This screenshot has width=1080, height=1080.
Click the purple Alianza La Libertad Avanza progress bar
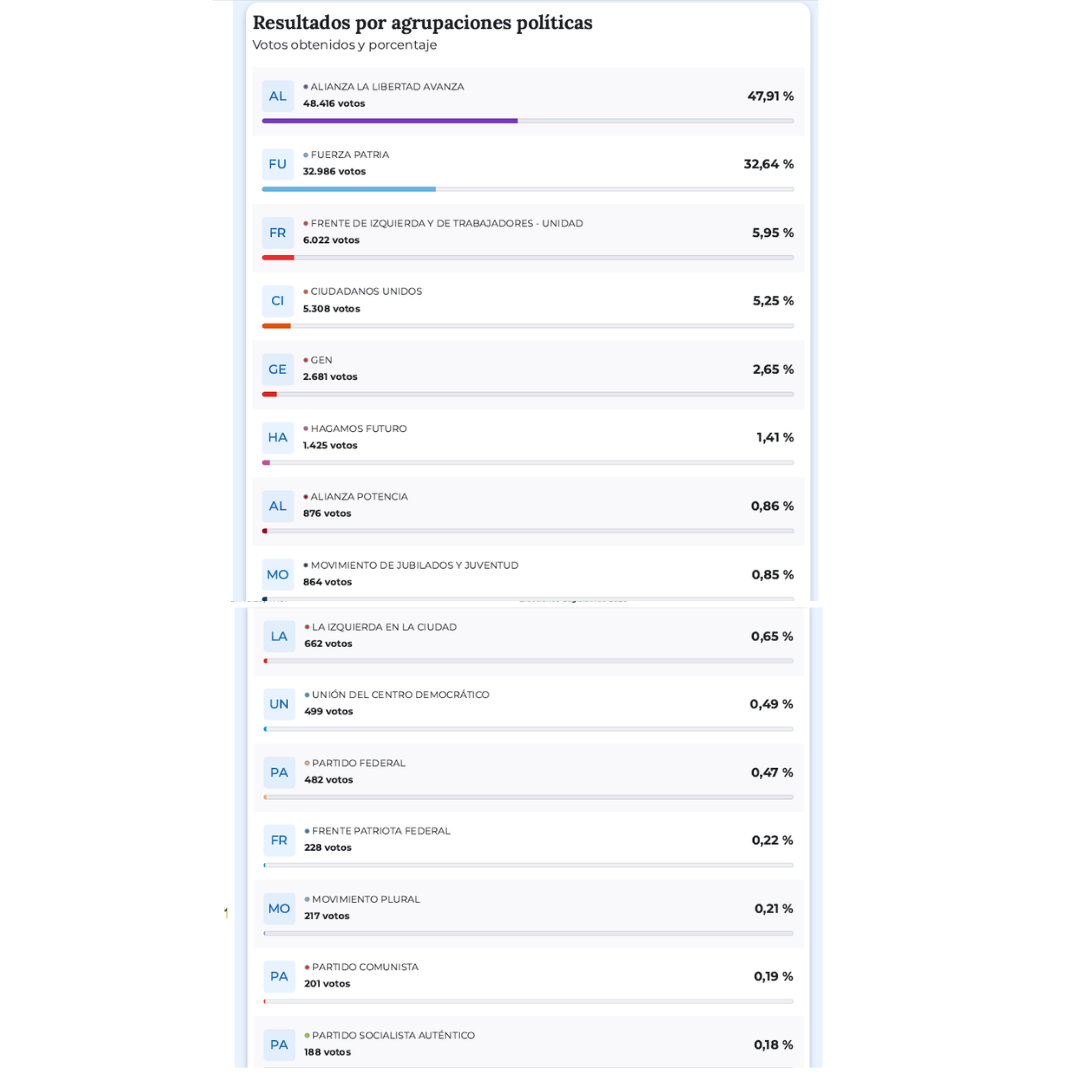point(390,121)
